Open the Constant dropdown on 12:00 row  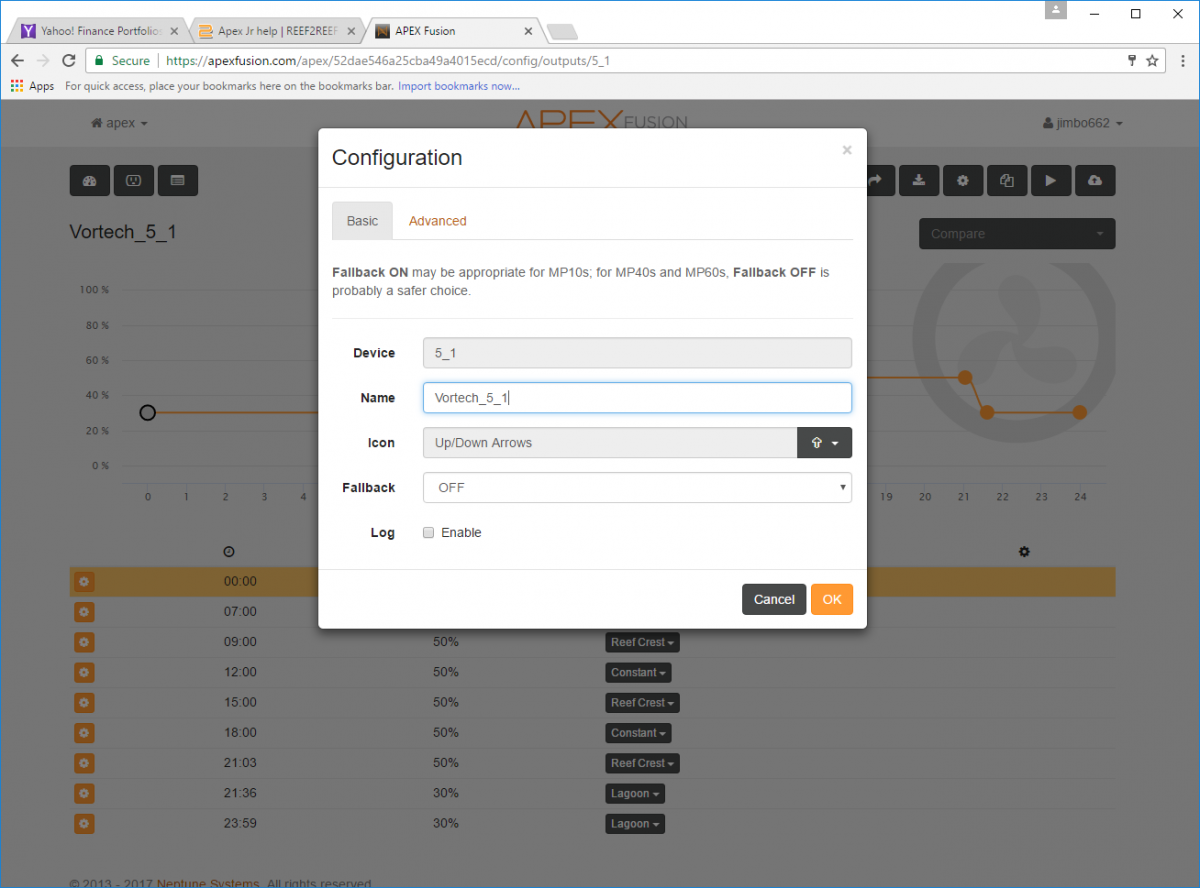[638, 673]
